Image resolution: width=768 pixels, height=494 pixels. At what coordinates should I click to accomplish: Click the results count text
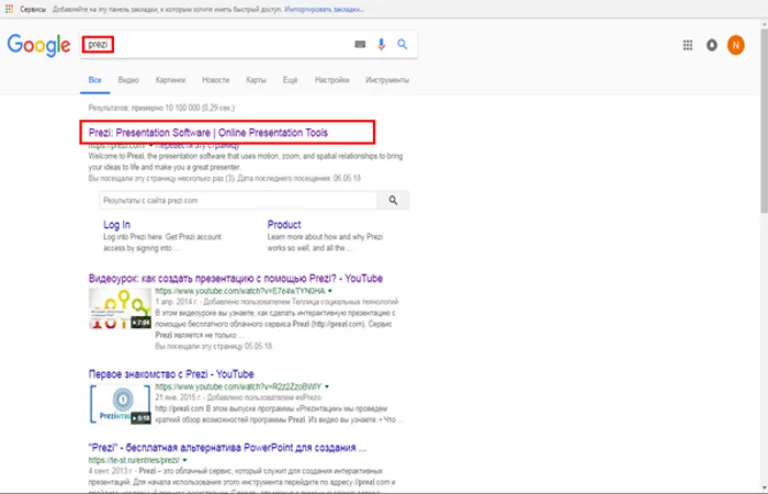(162, 108)
